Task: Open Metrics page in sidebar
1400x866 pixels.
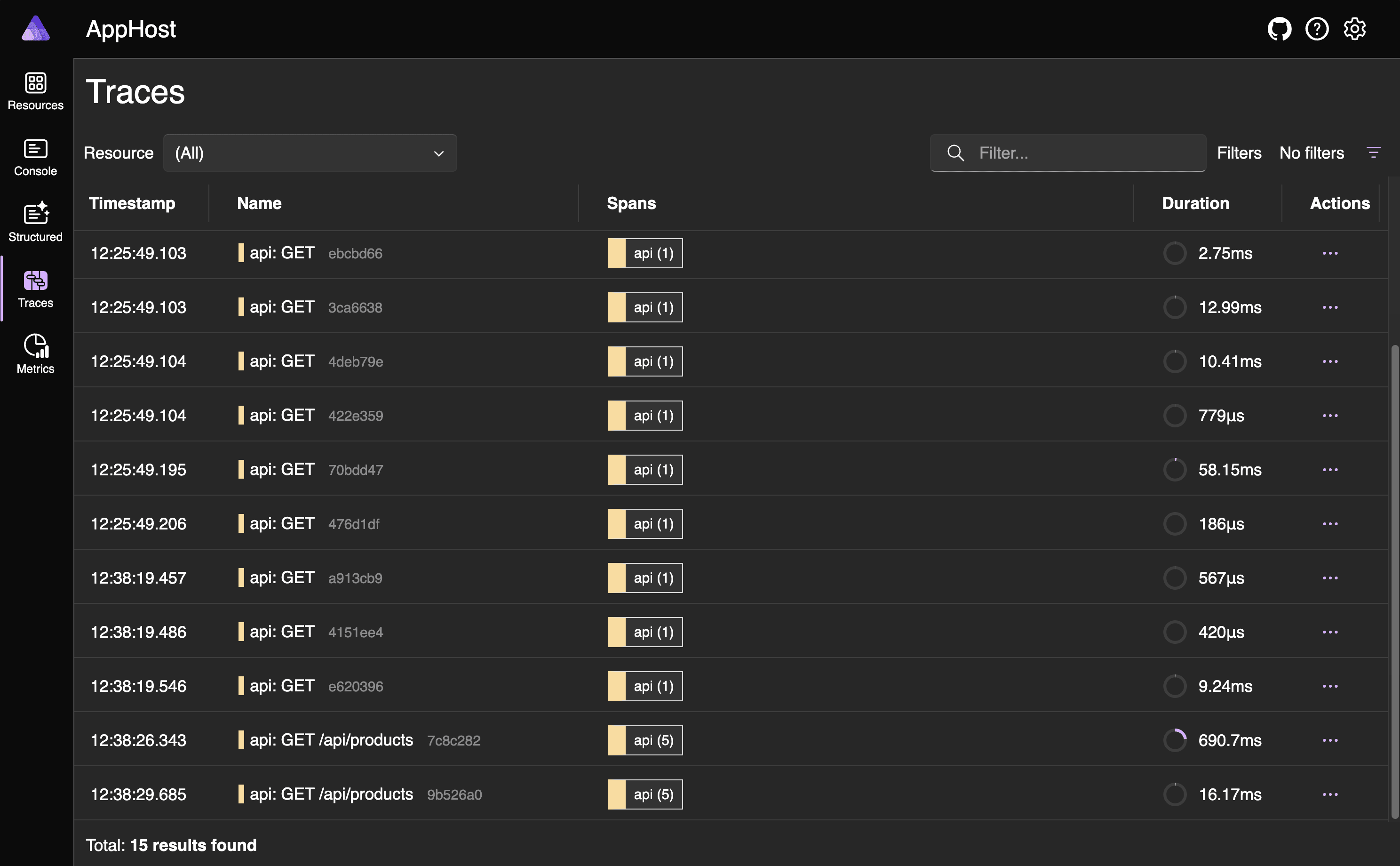Action: click(x=35, y=354)
